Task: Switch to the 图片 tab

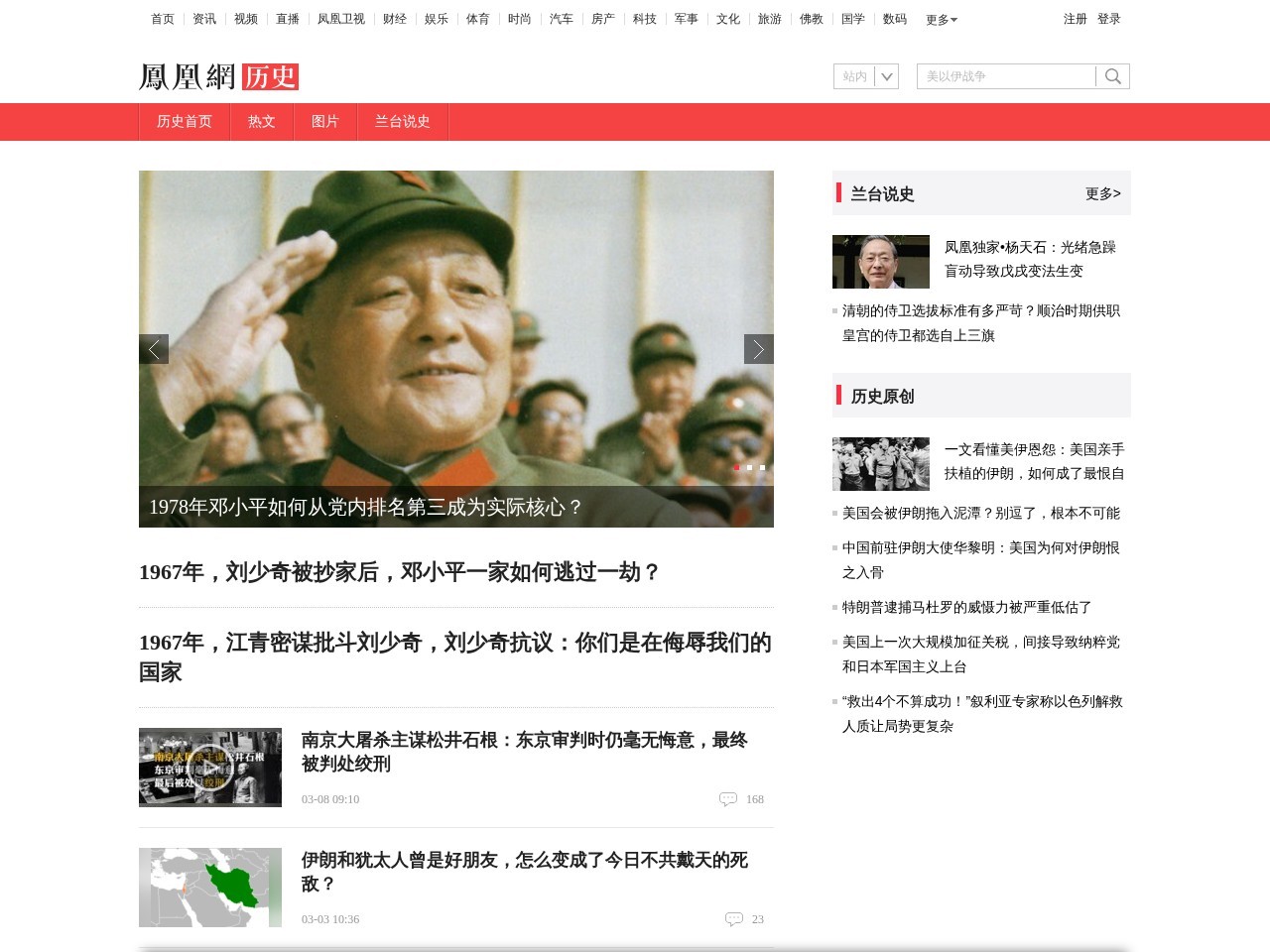Action: [x=325, y=121]
